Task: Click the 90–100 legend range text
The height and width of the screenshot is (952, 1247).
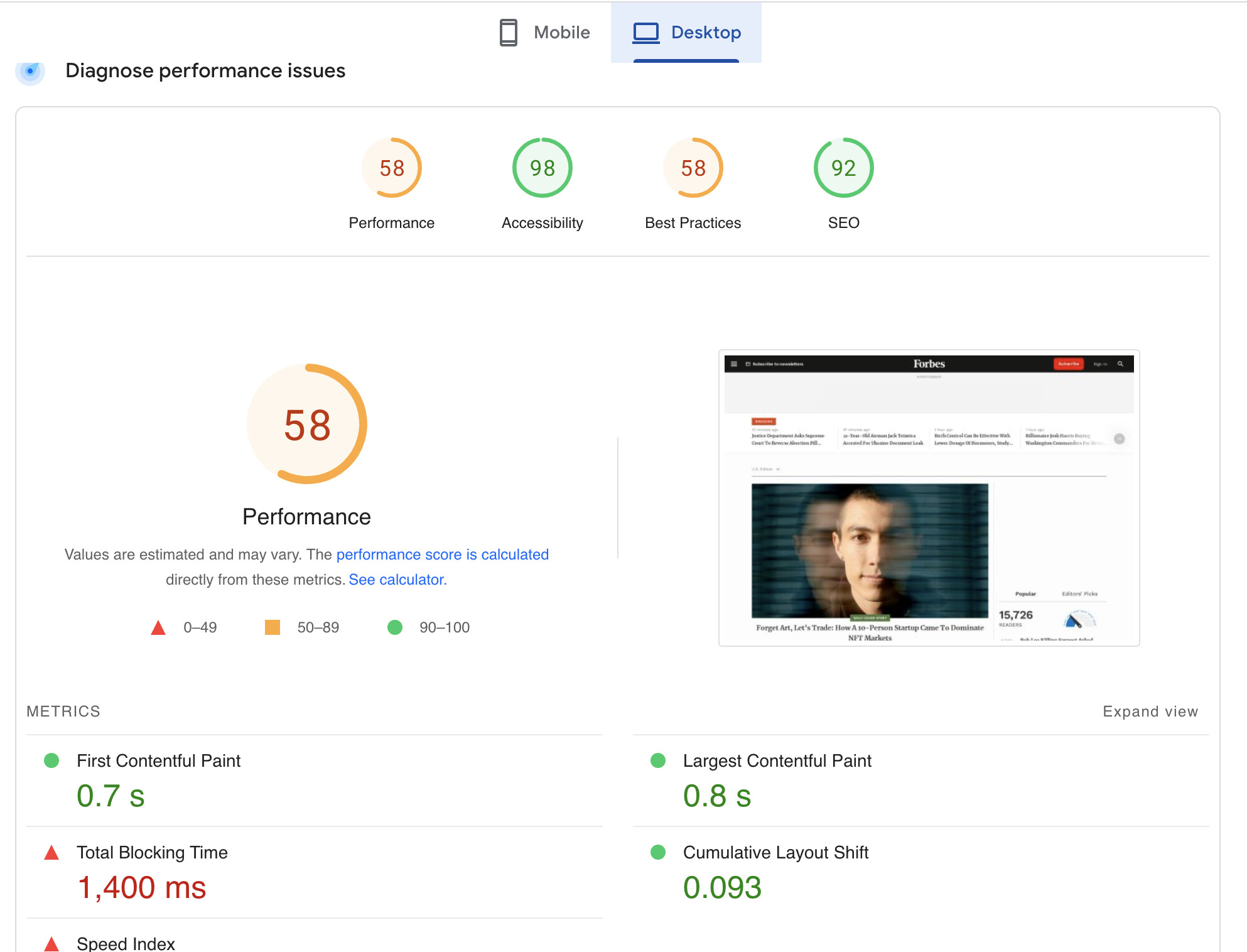Action: 445,627
